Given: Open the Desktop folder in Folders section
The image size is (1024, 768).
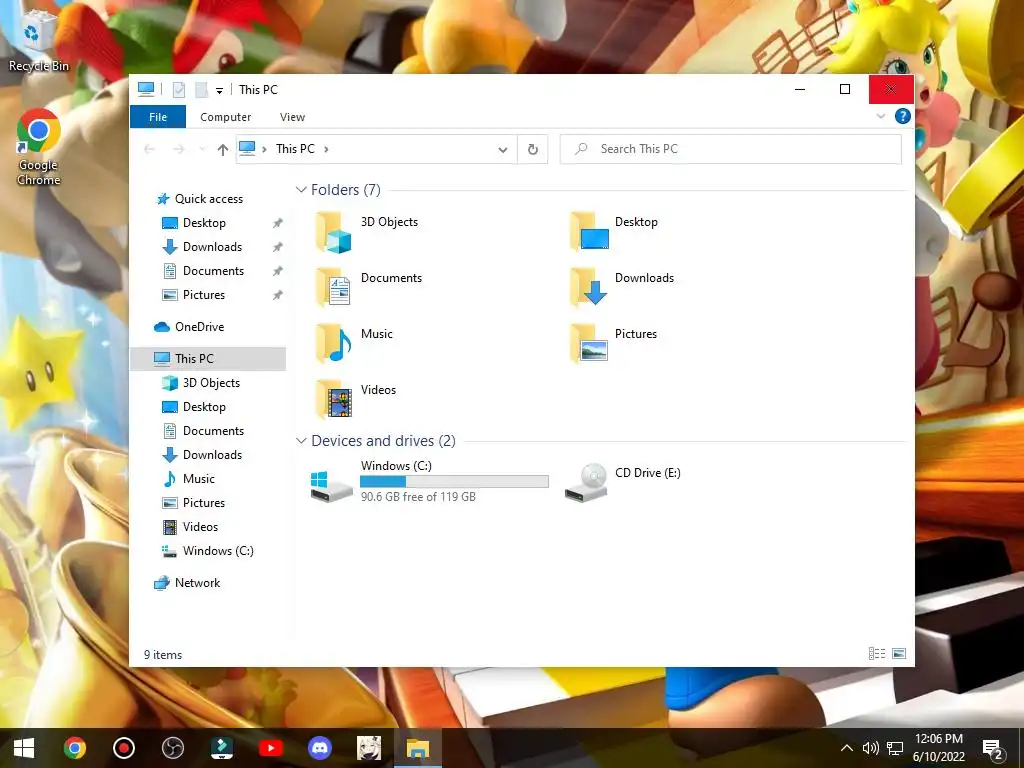Looking at the screenshot, I should coord(613,232).
